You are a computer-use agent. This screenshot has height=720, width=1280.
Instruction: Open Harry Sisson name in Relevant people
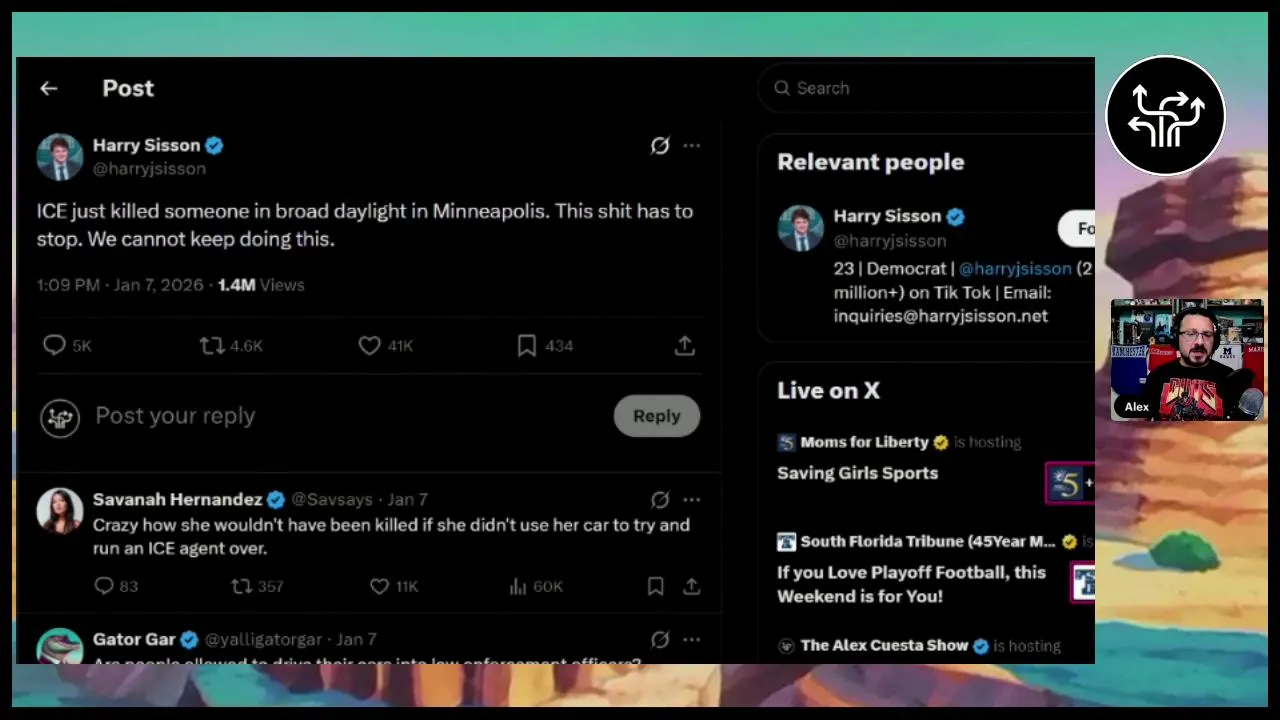(887, 216)
